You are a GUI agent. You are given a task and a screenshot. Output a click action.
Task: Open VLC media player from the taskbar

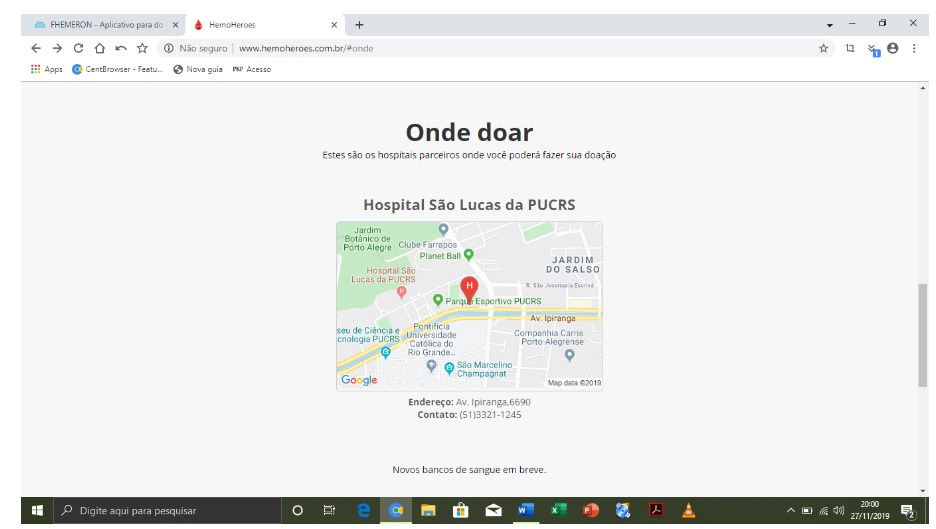[688, 510]
